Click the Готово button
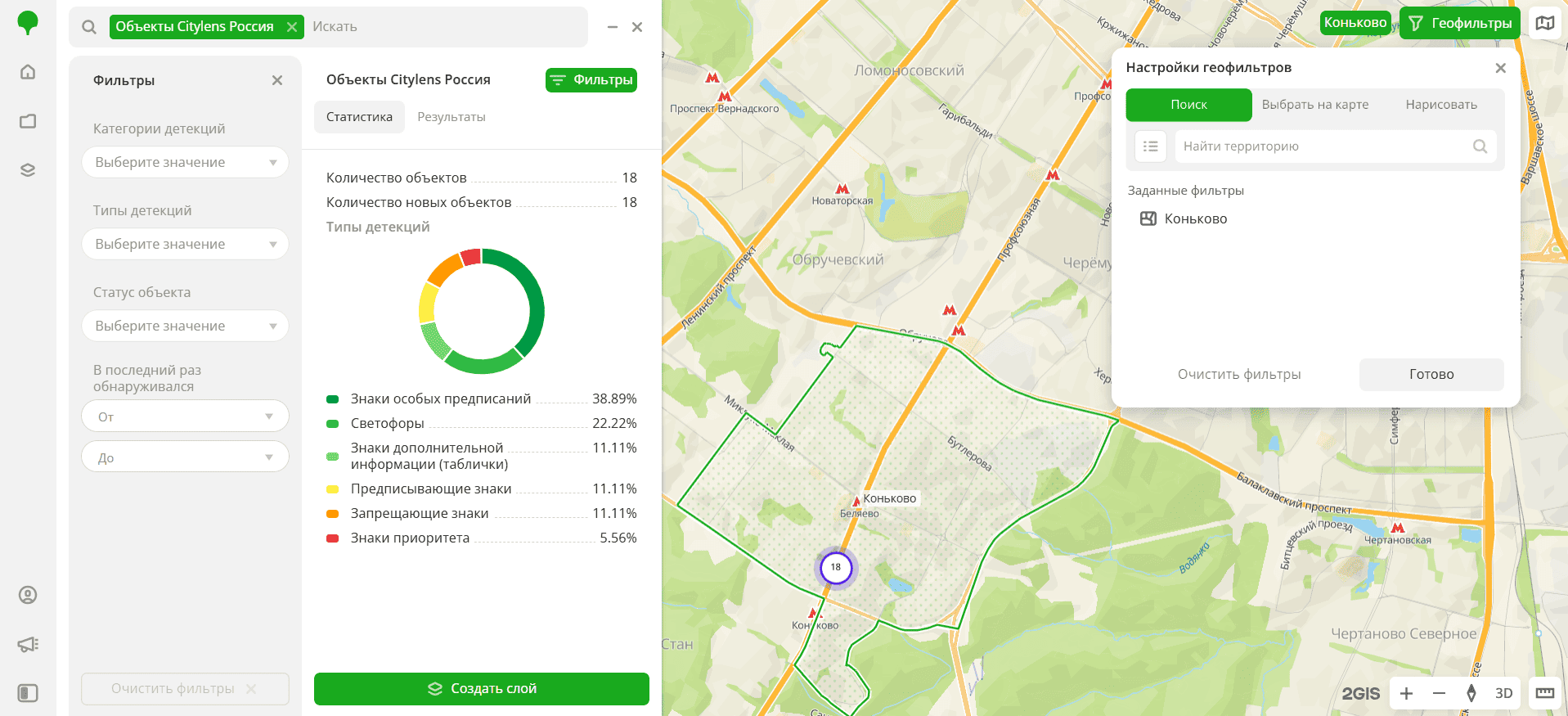 (x=1431, y=374)
